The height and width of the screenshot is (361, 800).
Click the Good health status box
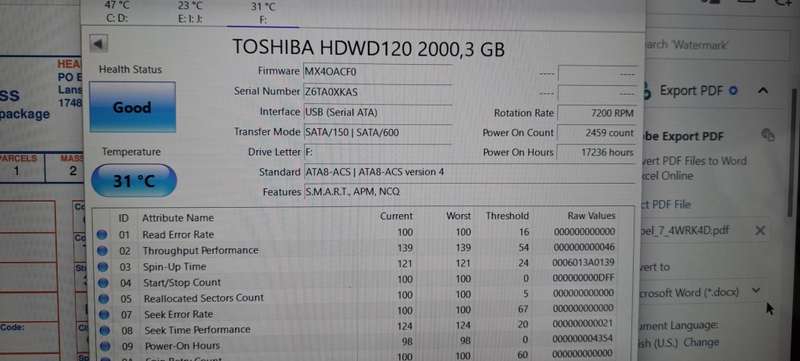click(x=133, y=107)
